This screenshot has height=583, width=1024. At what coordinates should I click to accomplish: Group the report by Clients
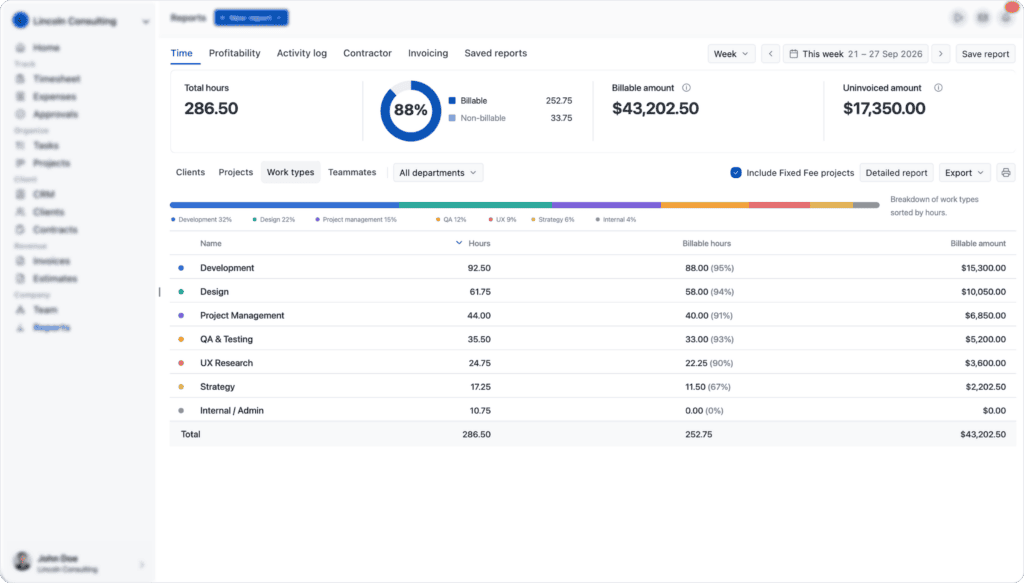click(x=190, y=172)
